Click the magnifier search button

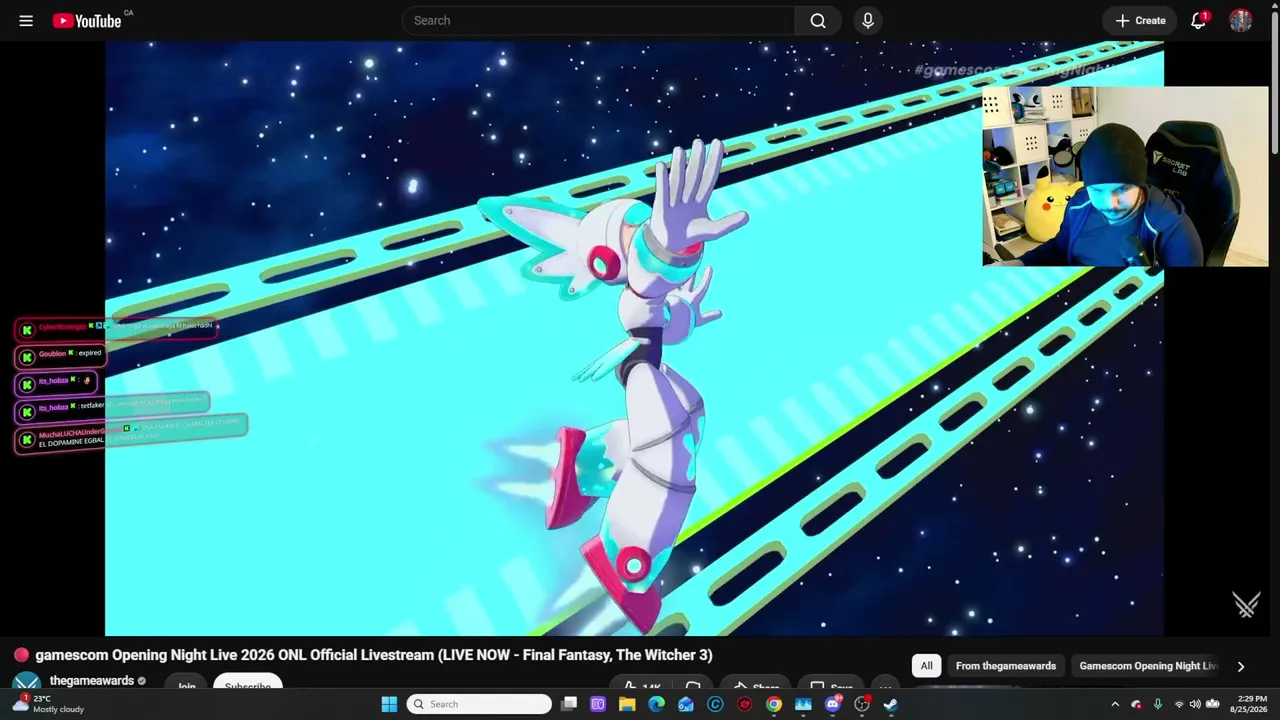coord(818,20)
